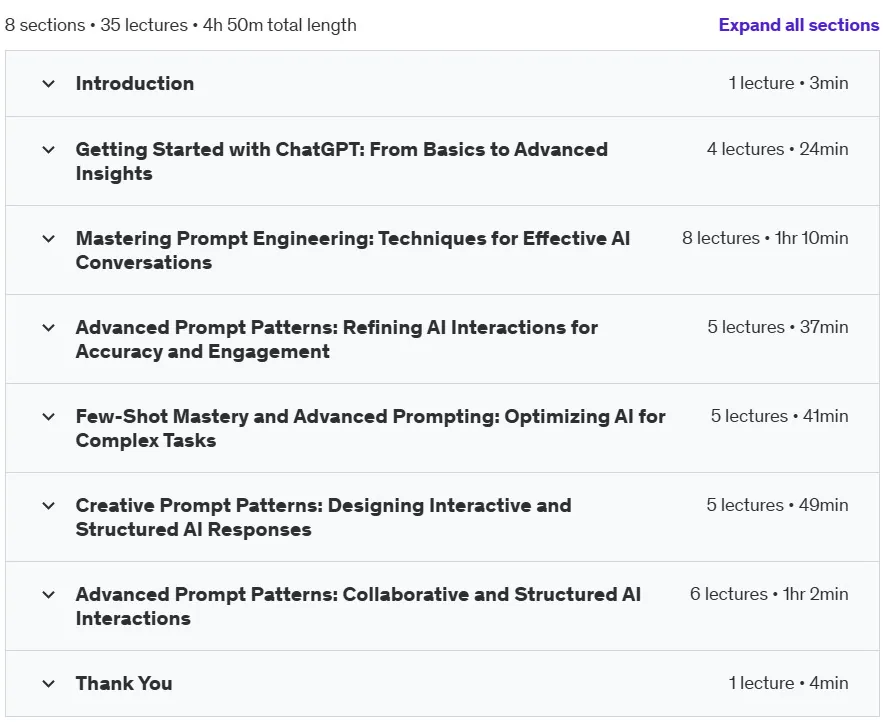Select Advanced Prompt Patterns: Refining AI Interactions heading

(x=337, y=340)
